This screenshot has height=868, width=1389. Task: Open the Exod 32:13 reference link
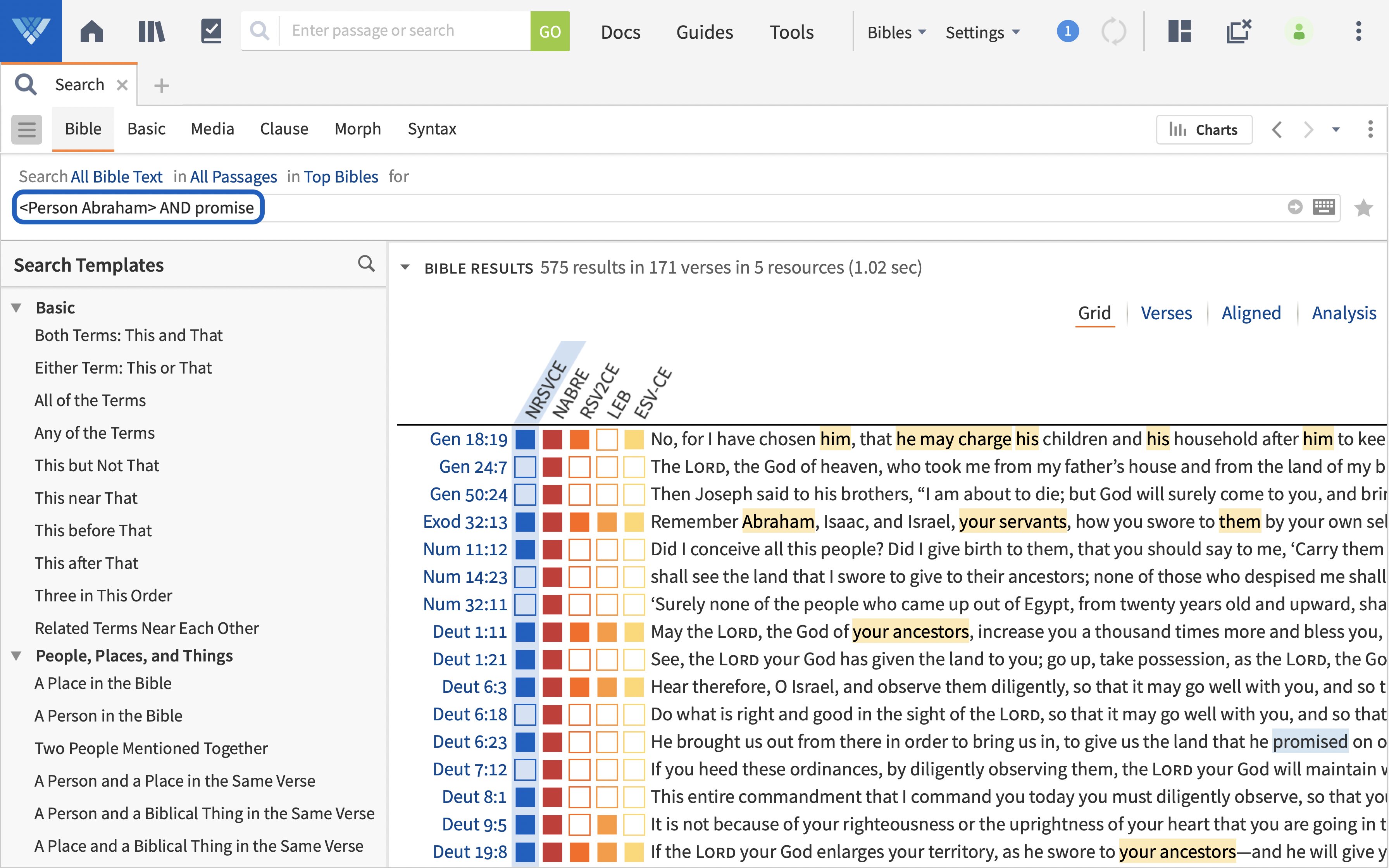(465, 522)
